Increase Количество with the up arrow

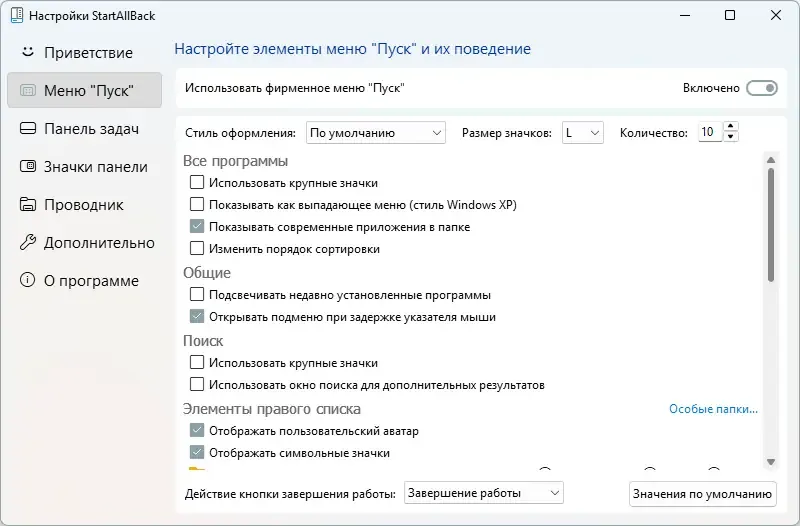click(x=731, y=127)
